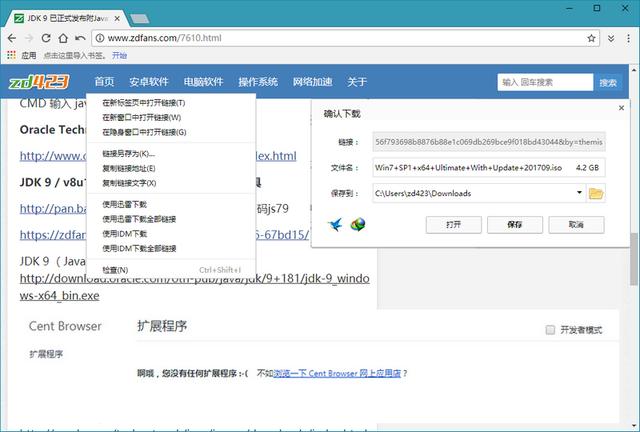Viewport: 640px width, 432px height.
Task: Open the Cent Browser web store link
Action: coord(337,373)
